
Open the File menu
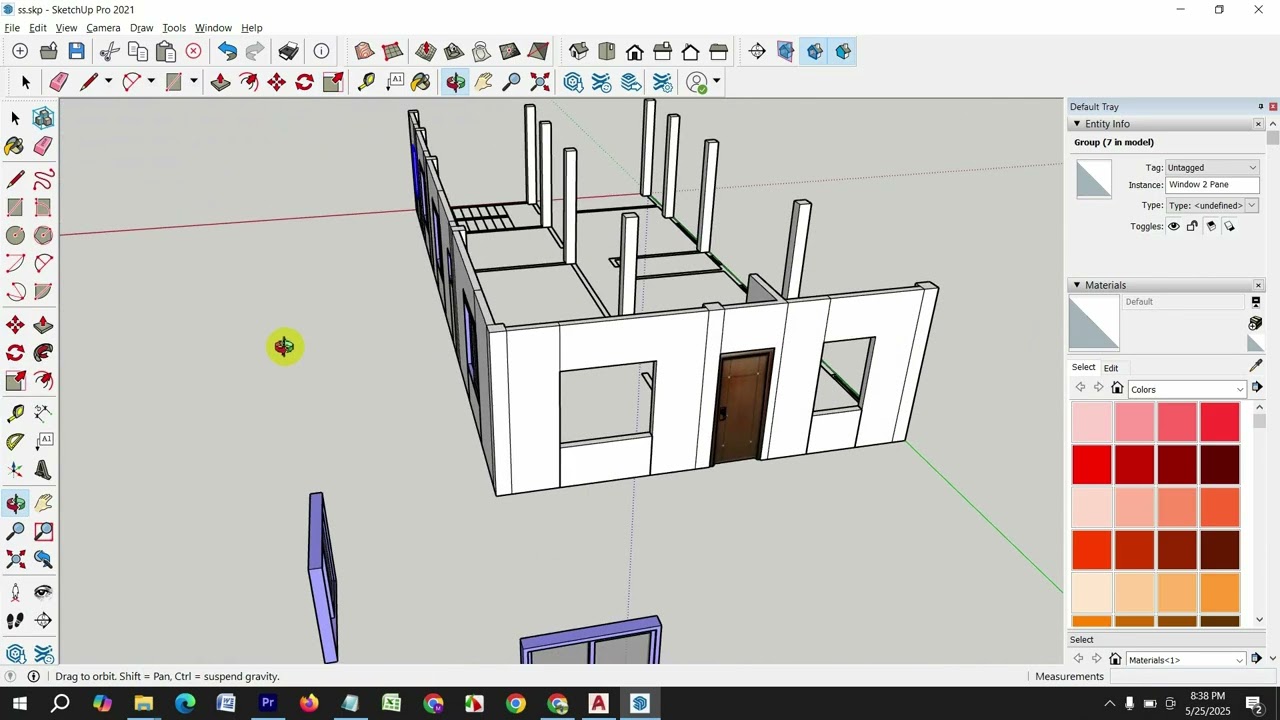(x=12, y=28)
